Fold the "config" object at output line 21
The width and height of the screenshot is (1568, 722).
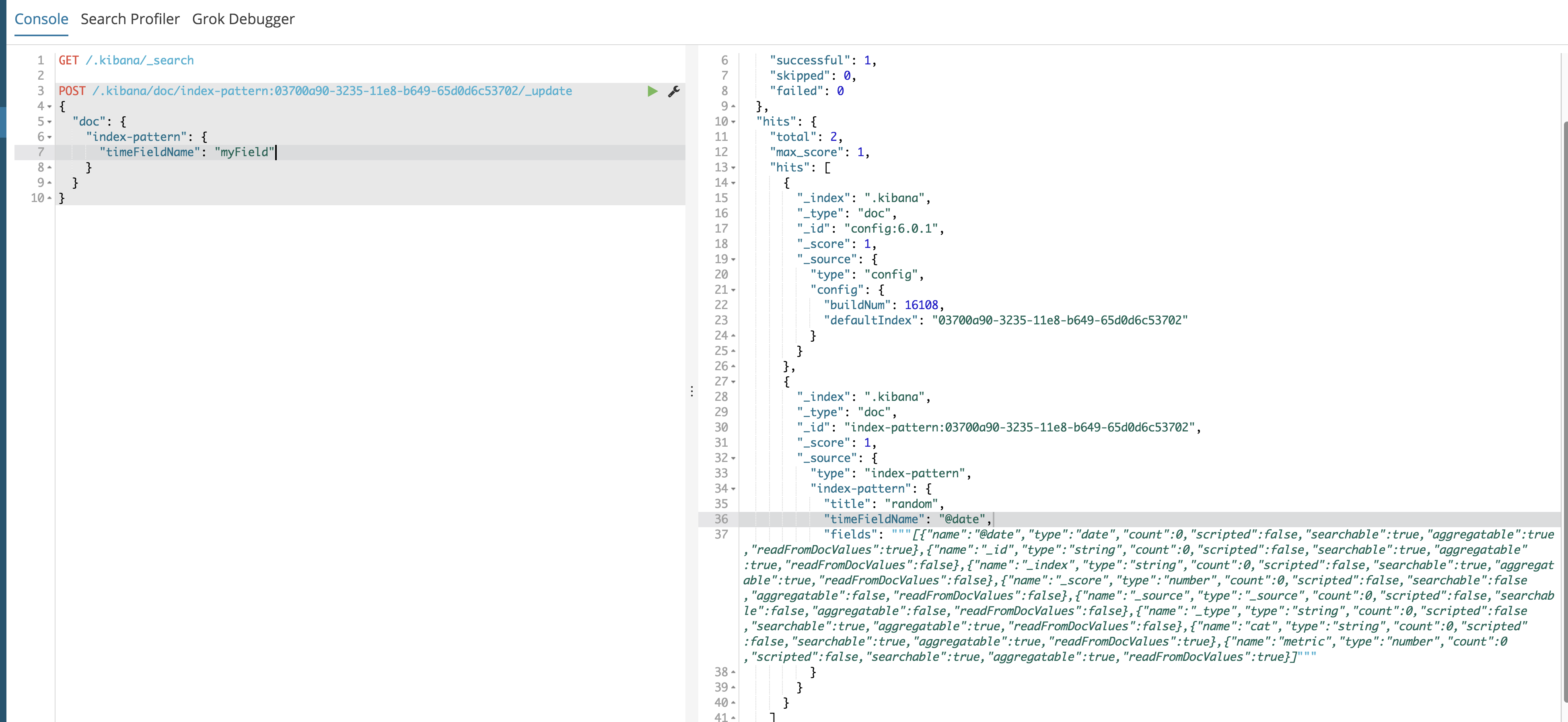click(x=733, y=290)
